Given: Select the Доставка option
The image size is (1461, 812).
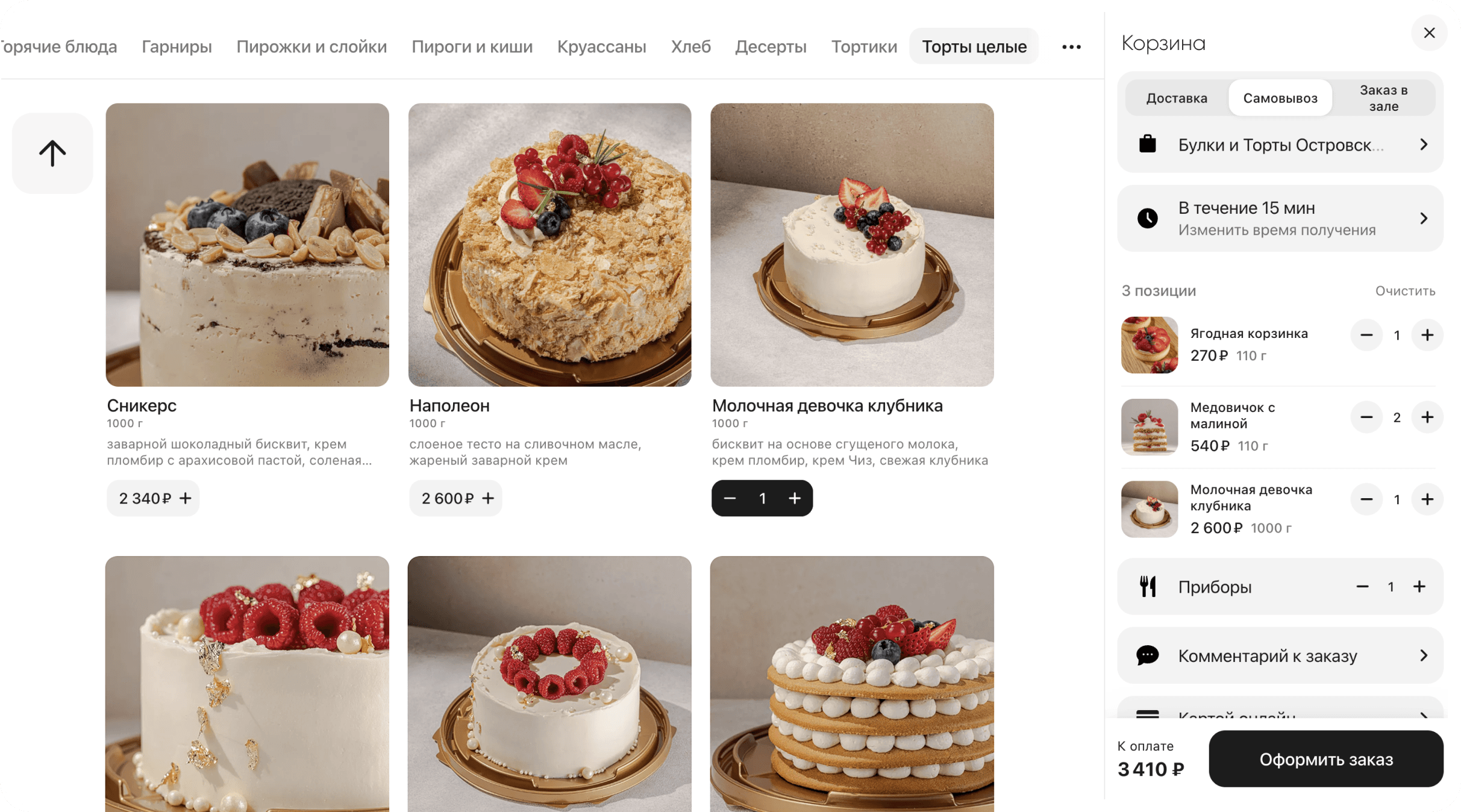Looking at the screenshot, I should tap(1176, 98).
